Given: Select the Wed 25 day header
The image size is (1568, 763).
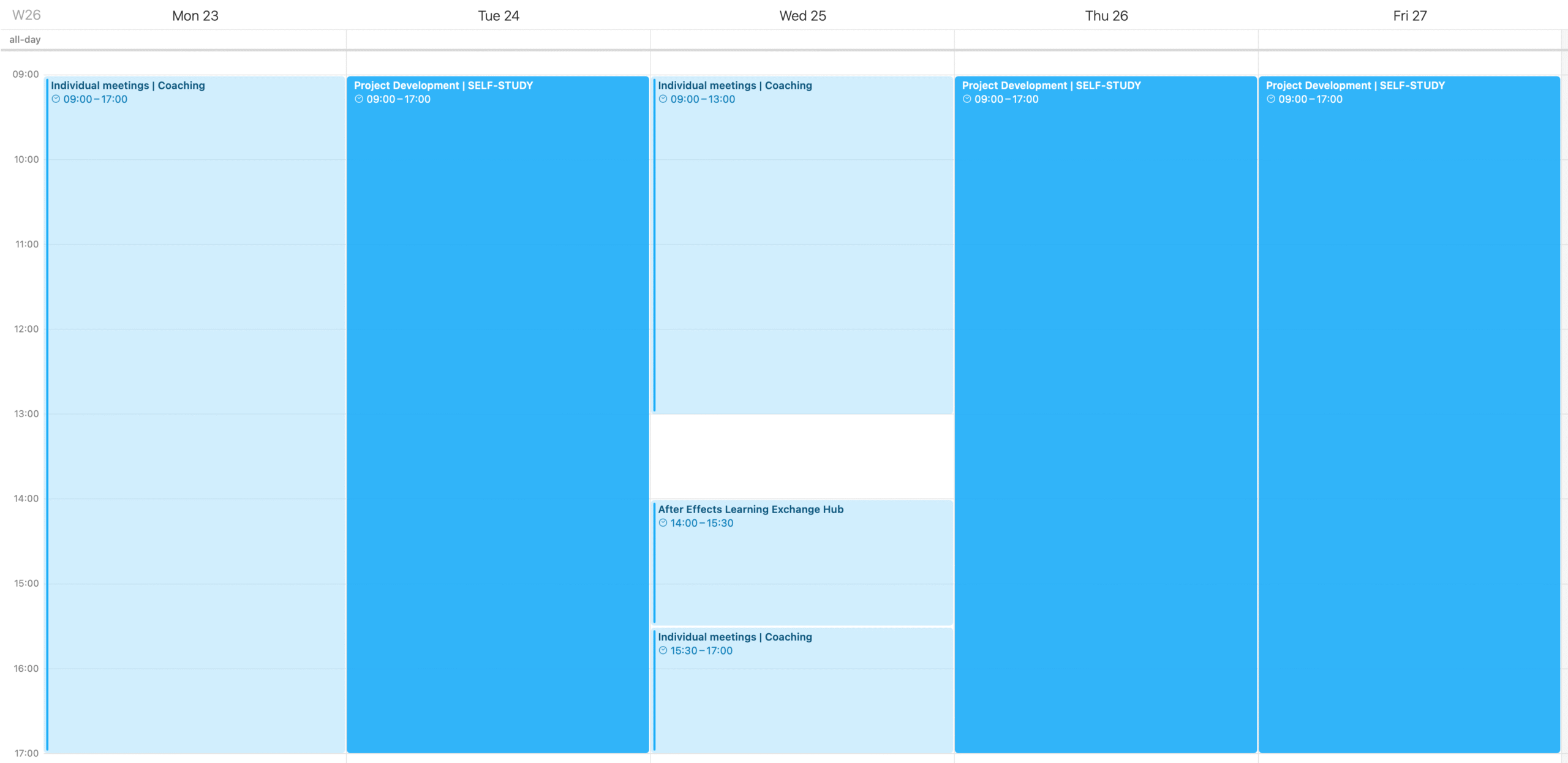Looking at the screenshot, I should [x=802, y=16].
